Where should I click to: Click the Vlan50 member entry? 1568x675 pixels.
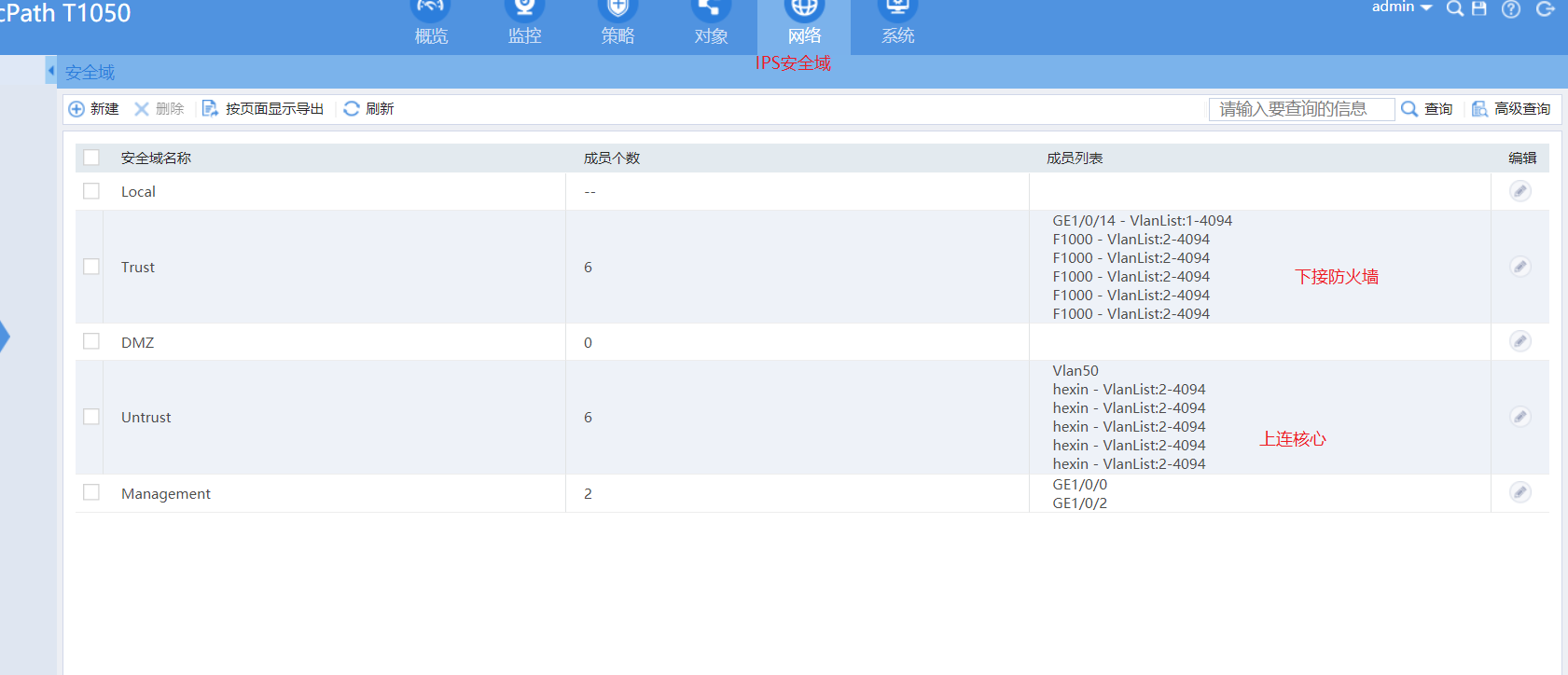(1075, 371)
